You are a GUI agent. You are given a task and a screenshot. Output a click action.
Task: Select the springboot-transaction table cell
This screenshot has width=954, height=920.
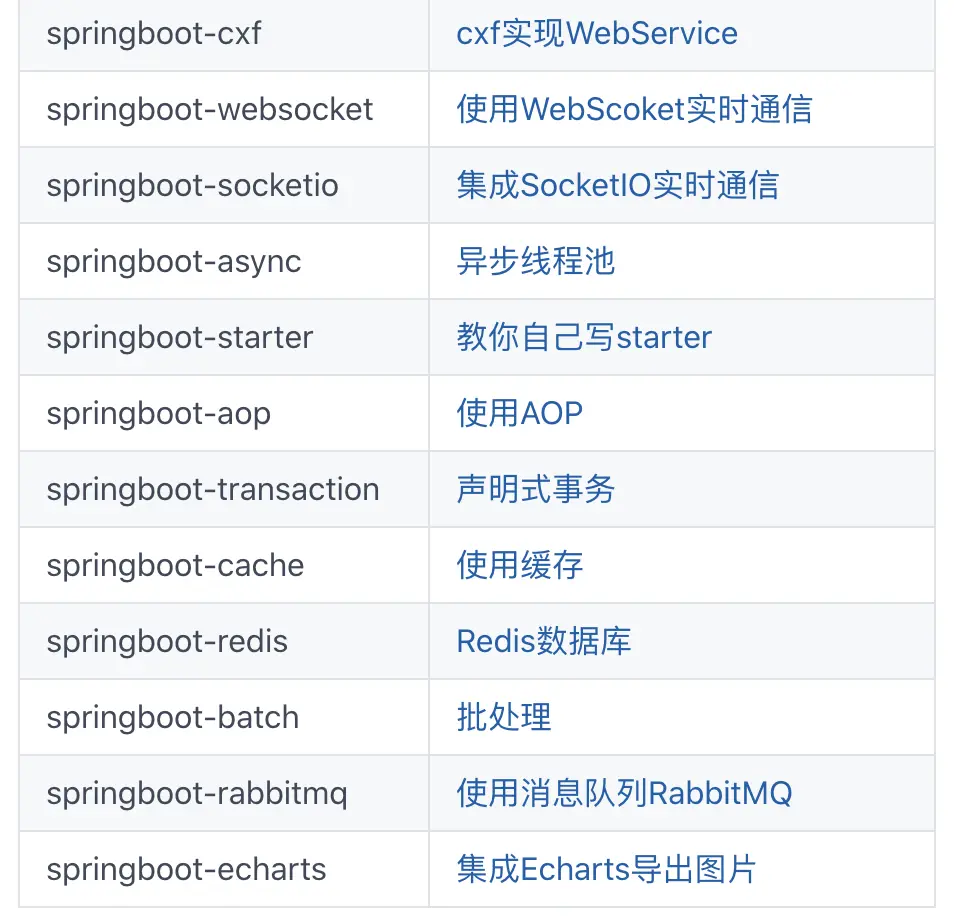(224, 489)
